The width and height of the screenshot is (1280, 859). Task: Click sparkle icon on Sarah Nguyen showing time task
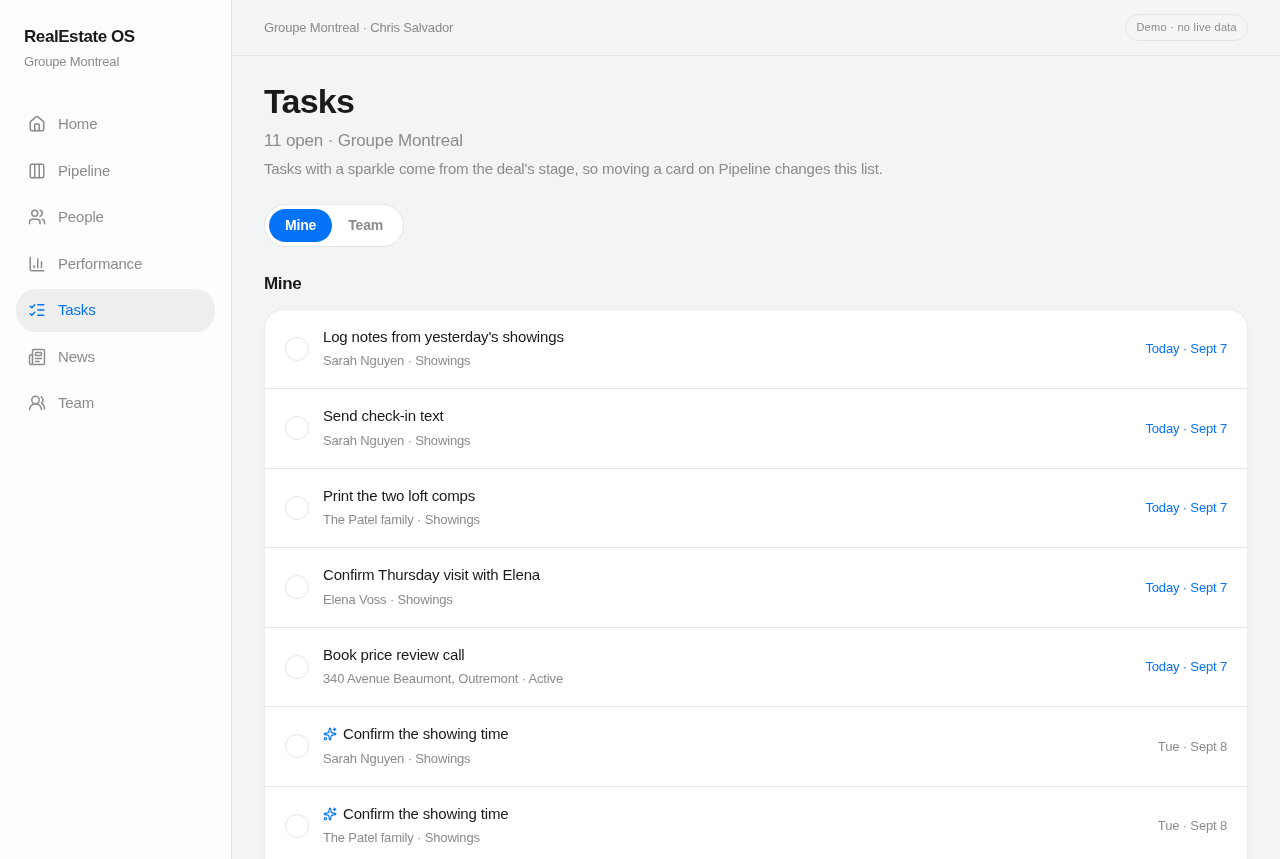330,734
